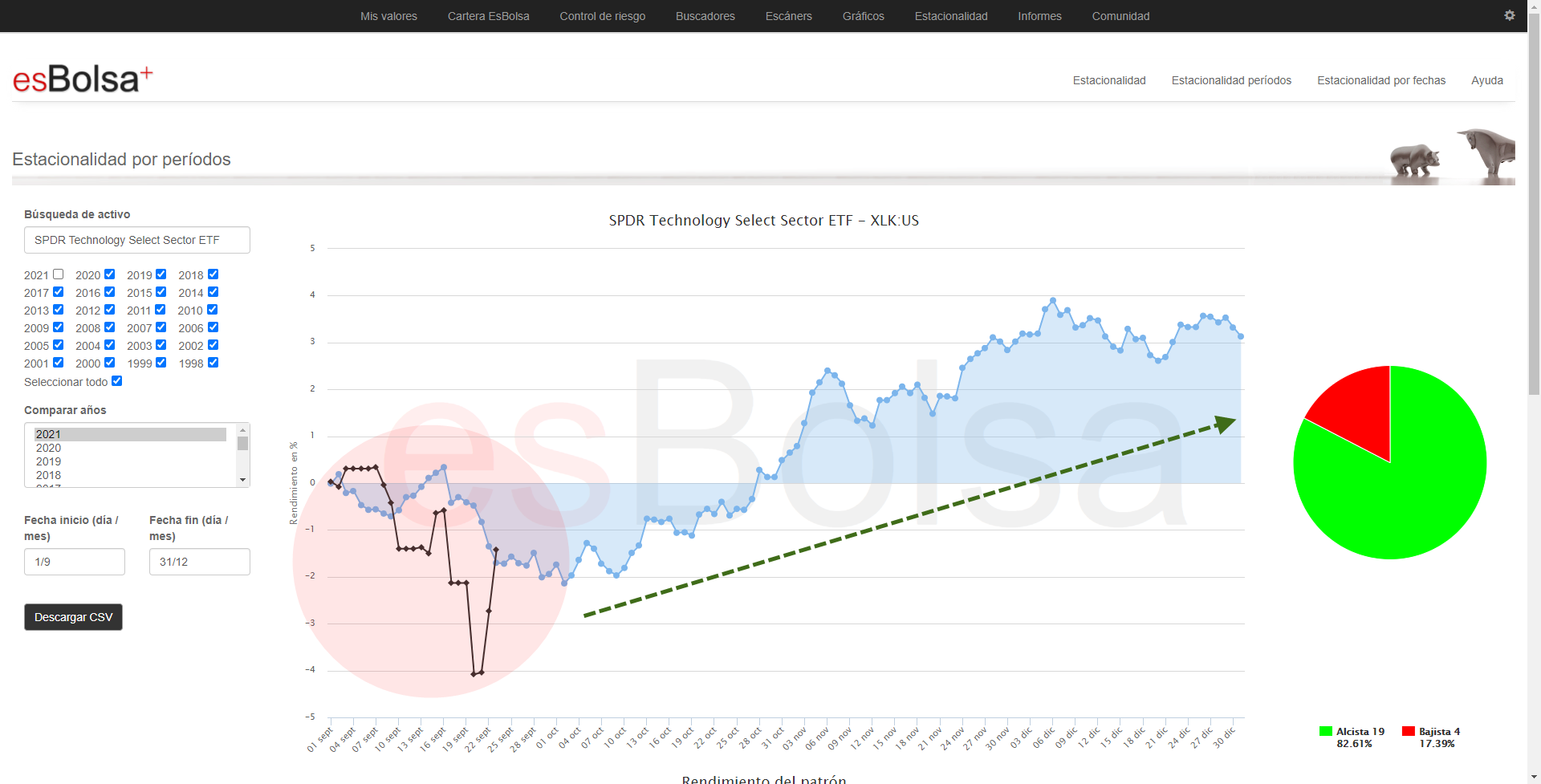Uncheck the 1998 year checkbox

tap(213, 363)
